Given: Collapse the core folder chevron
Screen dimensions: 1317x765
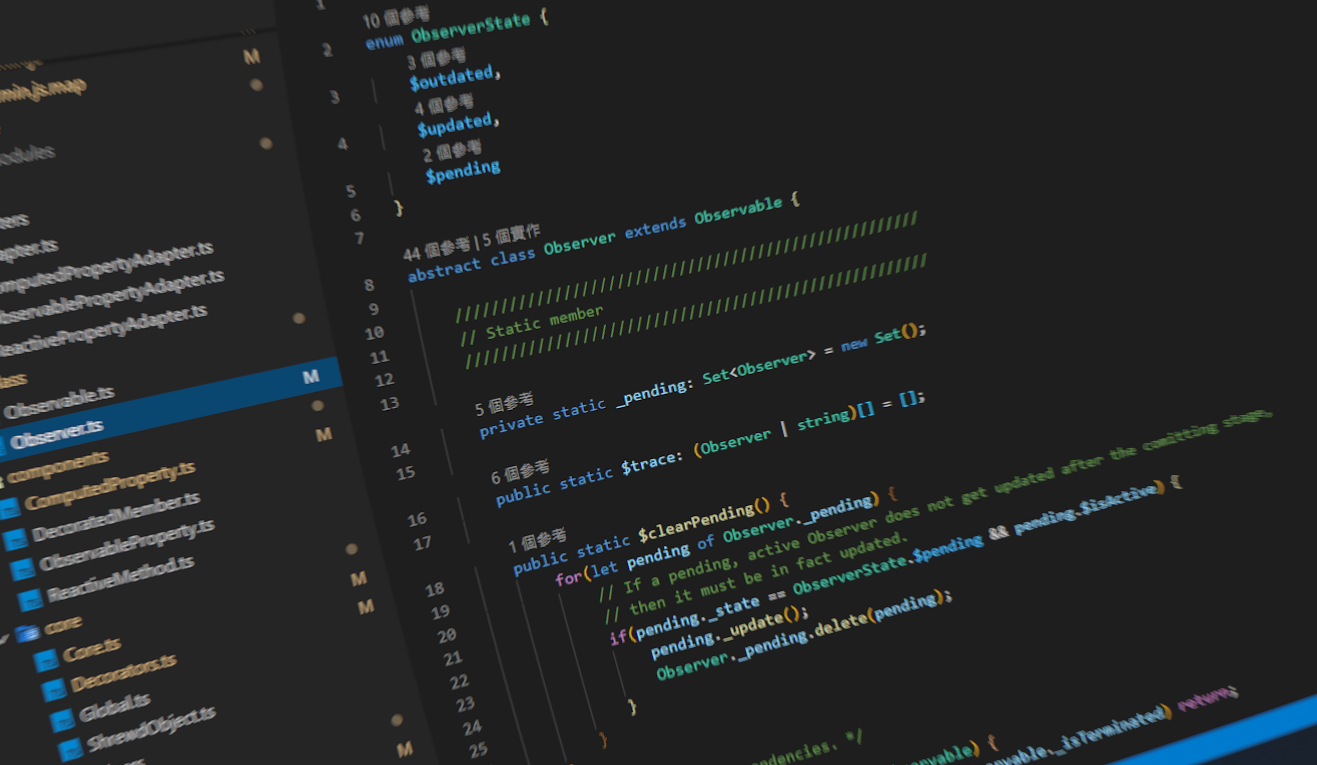Looking at the screenshot, I should 4,637.
